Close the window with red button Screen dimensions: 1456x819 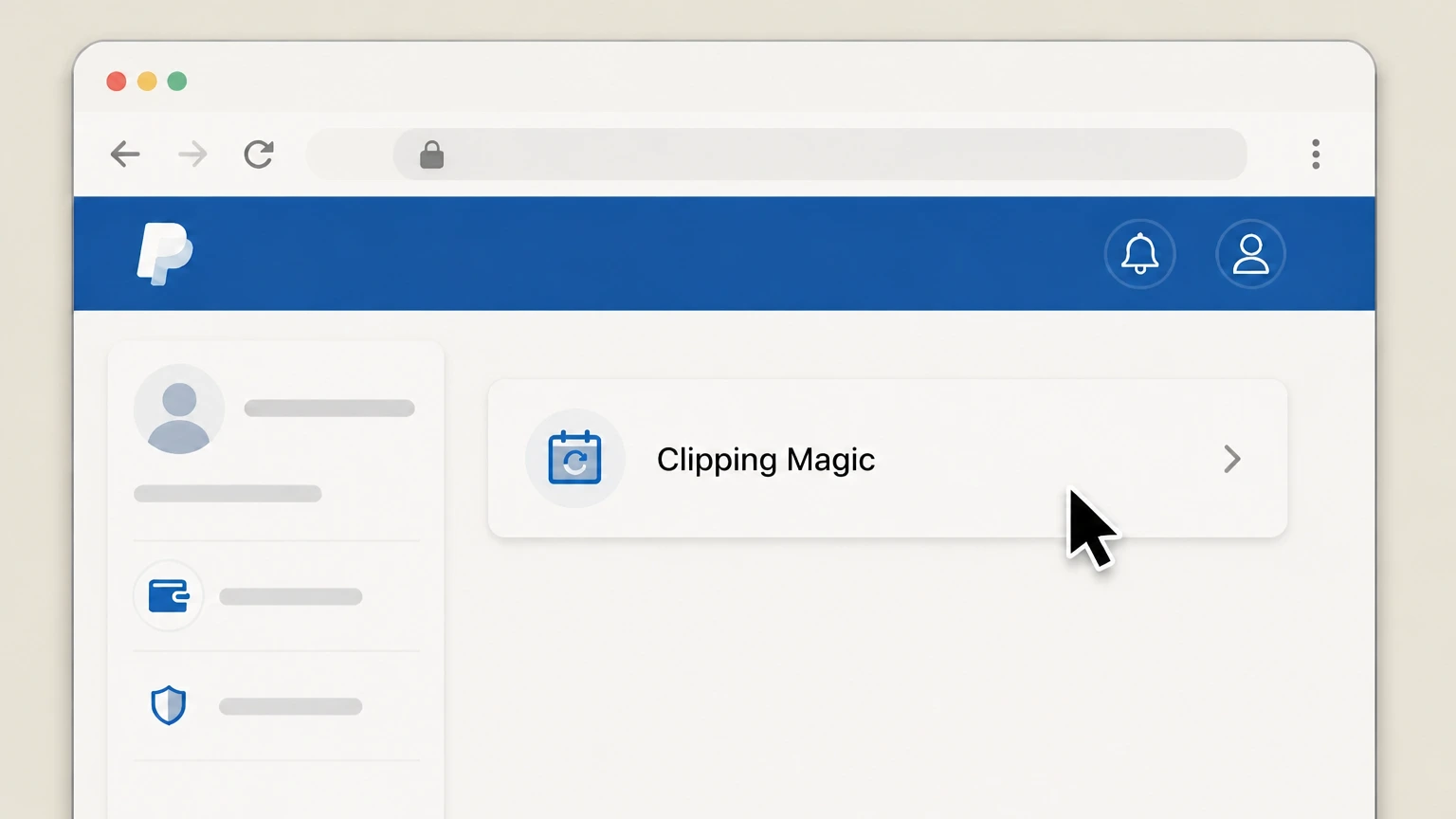[x=117, y=82]
